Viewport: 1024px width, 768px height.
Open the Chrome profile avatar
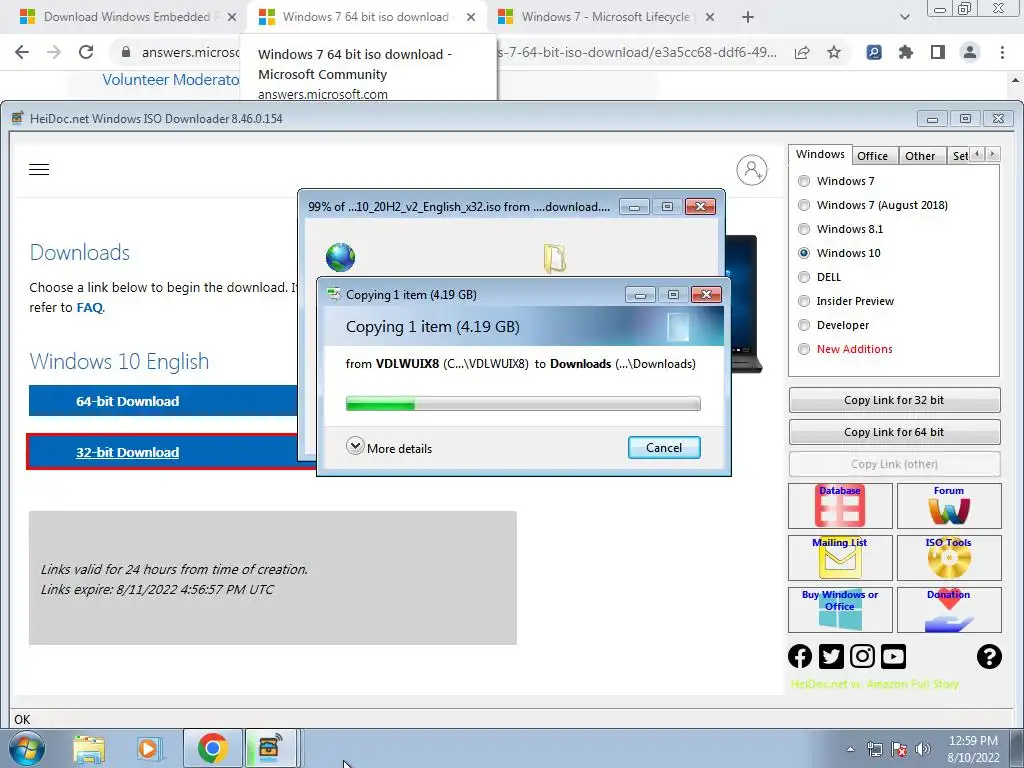tap(970, 52)
